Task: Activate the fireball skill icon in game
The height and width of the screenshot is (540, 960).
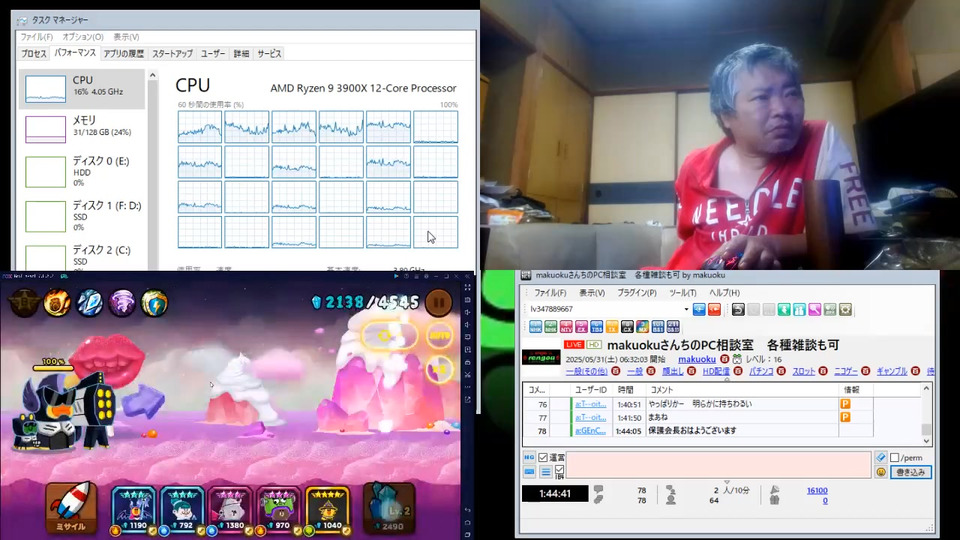Action: click(56, 302)
